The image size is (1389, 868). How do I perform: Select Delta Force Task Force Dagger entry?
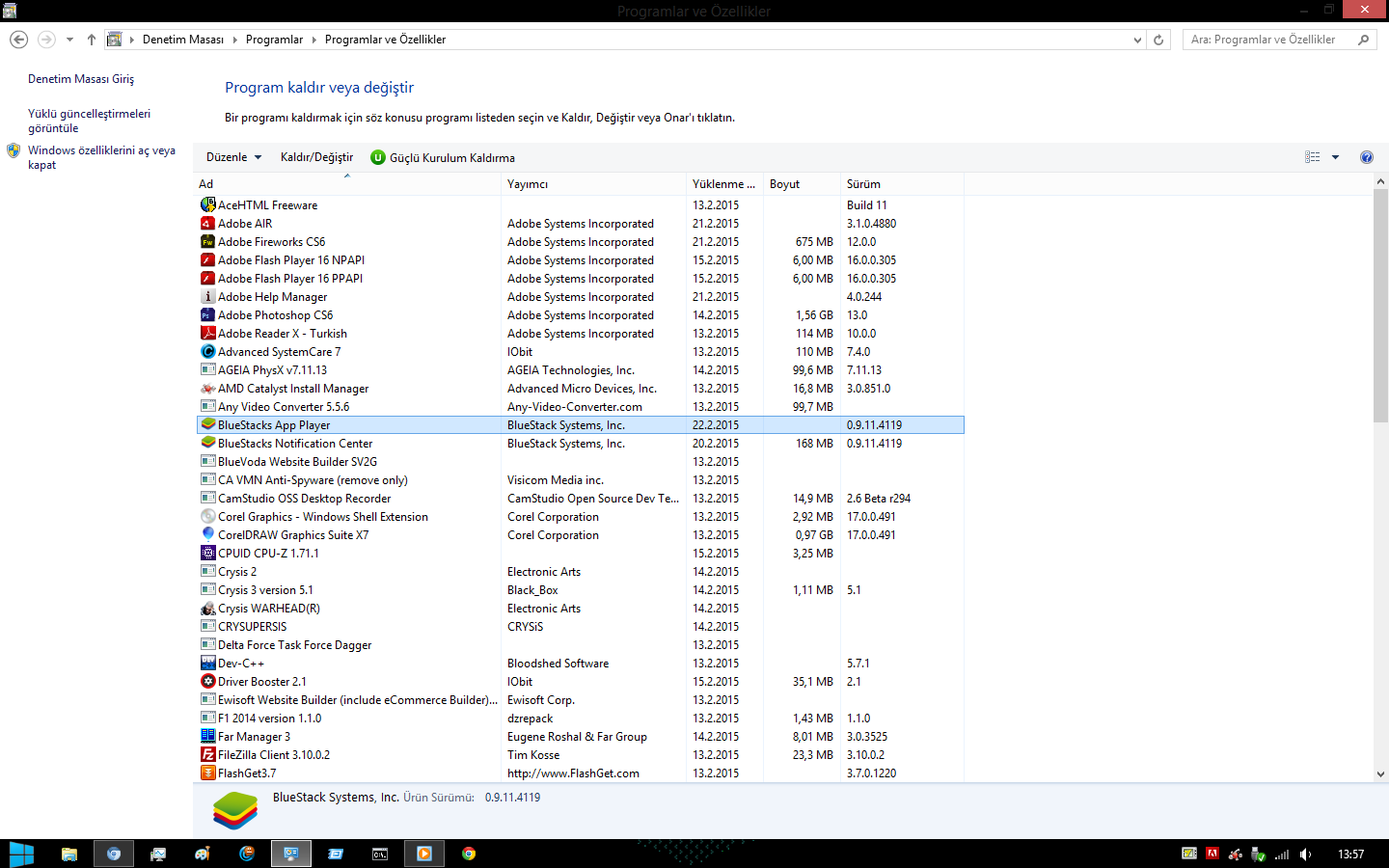tap(294, 645)
